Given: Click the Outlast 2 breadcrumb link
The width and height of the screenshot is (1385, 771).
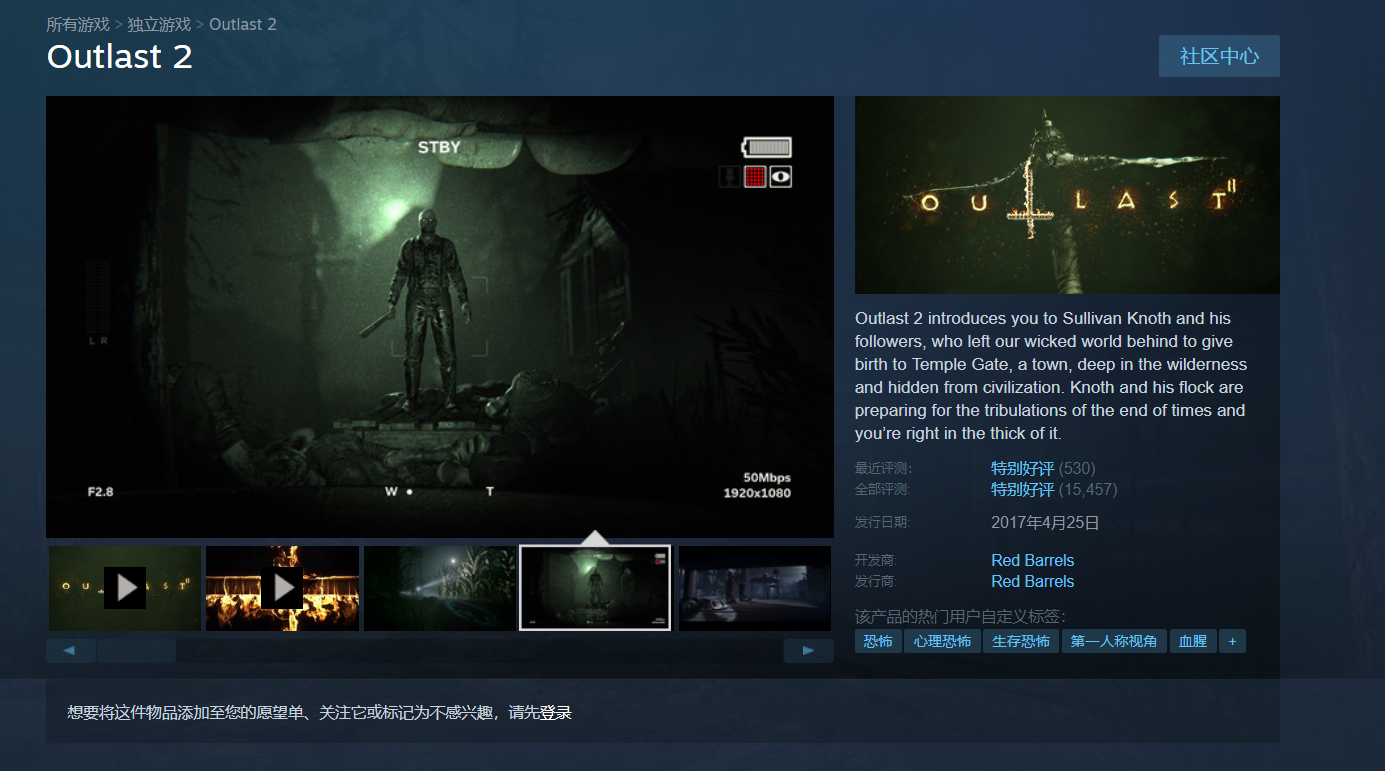Looking at the screenshot, I should click(x=243, y=24).
